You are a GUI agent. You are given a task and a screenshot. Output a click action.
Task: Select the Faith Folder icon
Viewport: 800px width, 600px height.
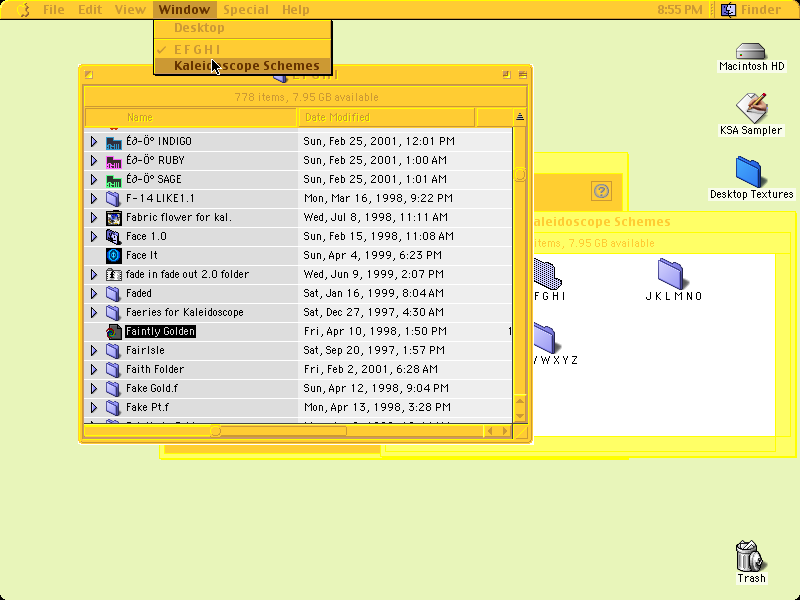[x=113, y=369]
